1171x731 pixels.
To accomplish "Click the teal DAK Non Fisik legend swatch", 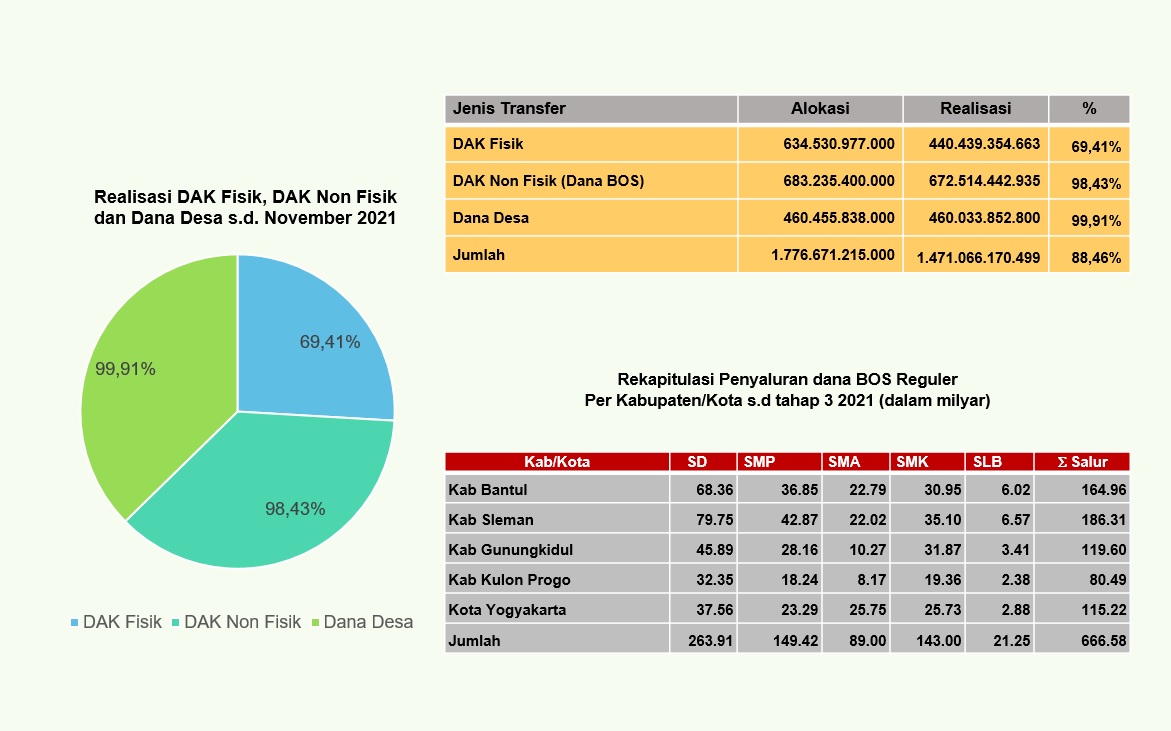I will tap(177, 623).
